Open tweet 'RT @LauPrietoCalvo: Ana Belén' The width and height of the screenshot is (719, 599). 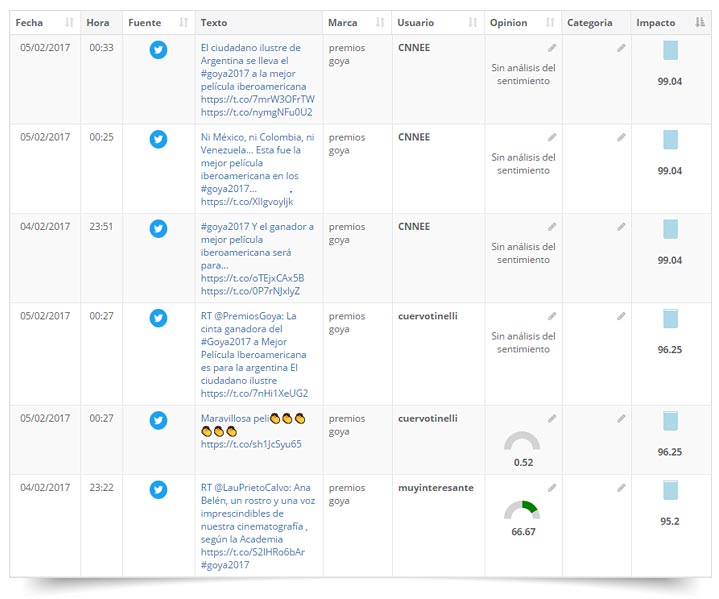[258, 526]
